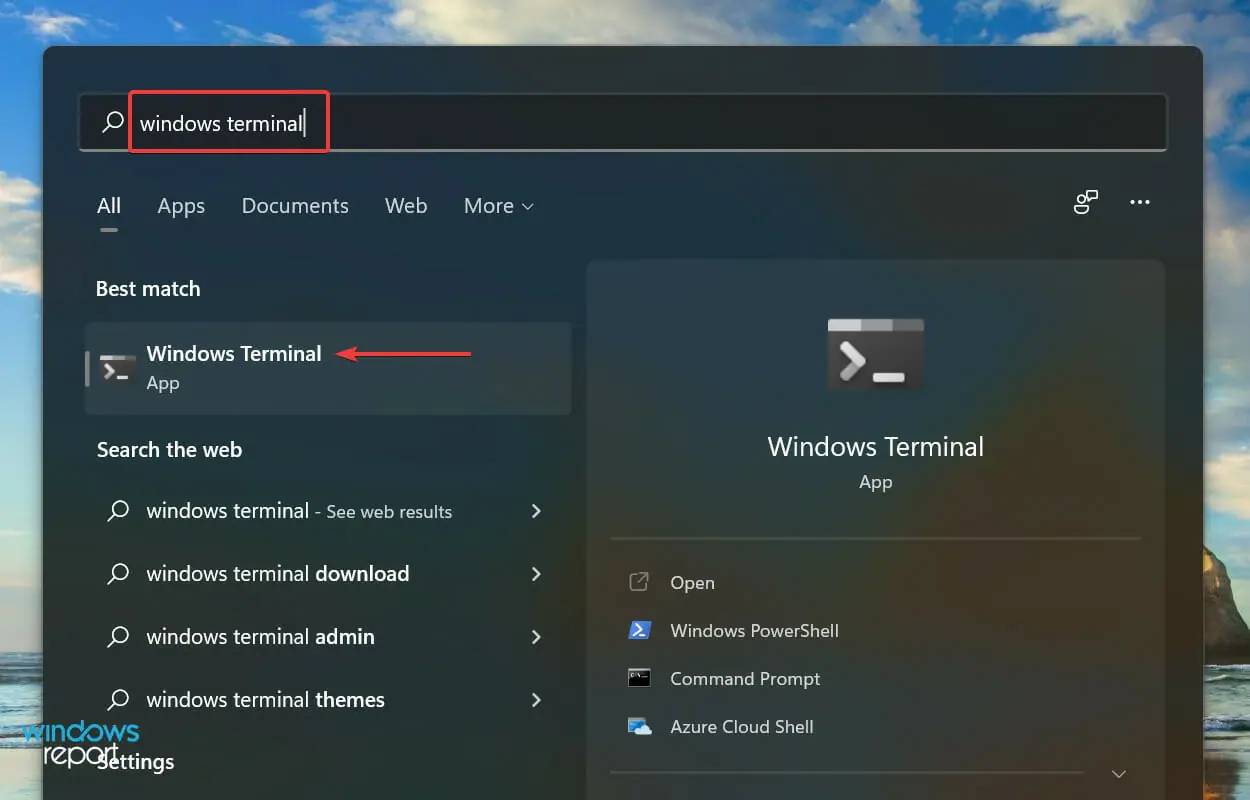Screen dimensions: 1250x800
Task: Click the Azure Cloud Shell icon
Action: pyautogui.click(x=640, y=727)
